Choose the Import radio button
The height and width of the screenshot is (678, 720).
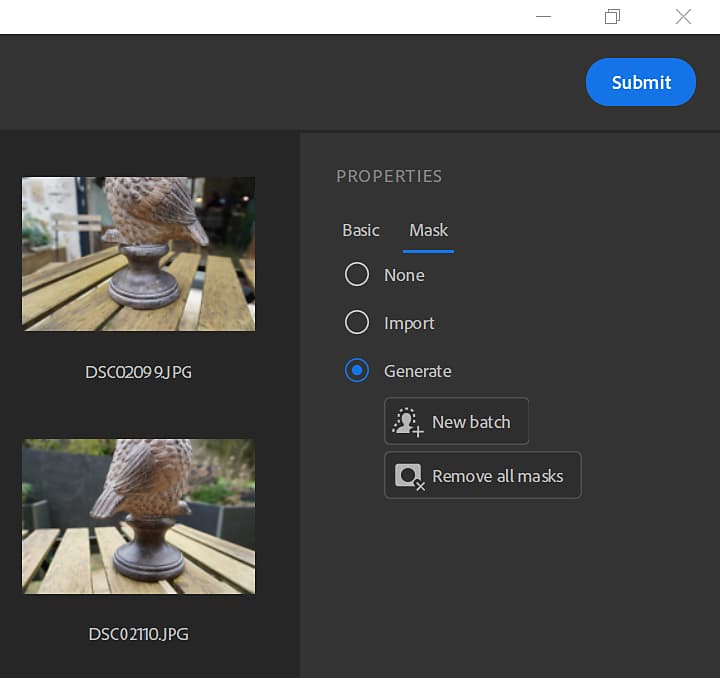pos(357,322)
